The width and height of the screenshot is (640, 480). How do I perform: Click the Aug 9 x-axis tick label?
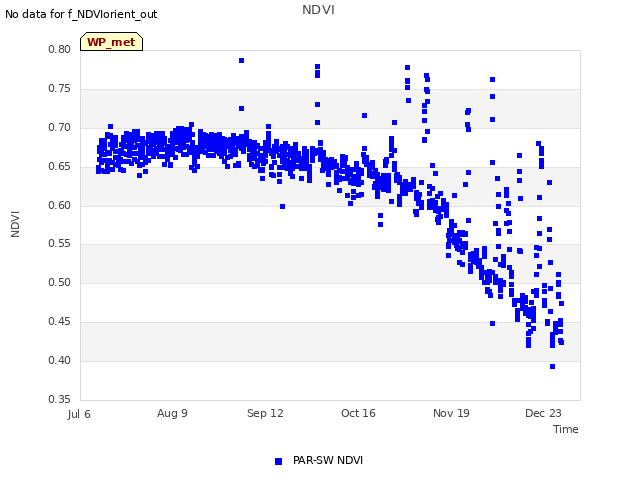(x=172, y=413)
